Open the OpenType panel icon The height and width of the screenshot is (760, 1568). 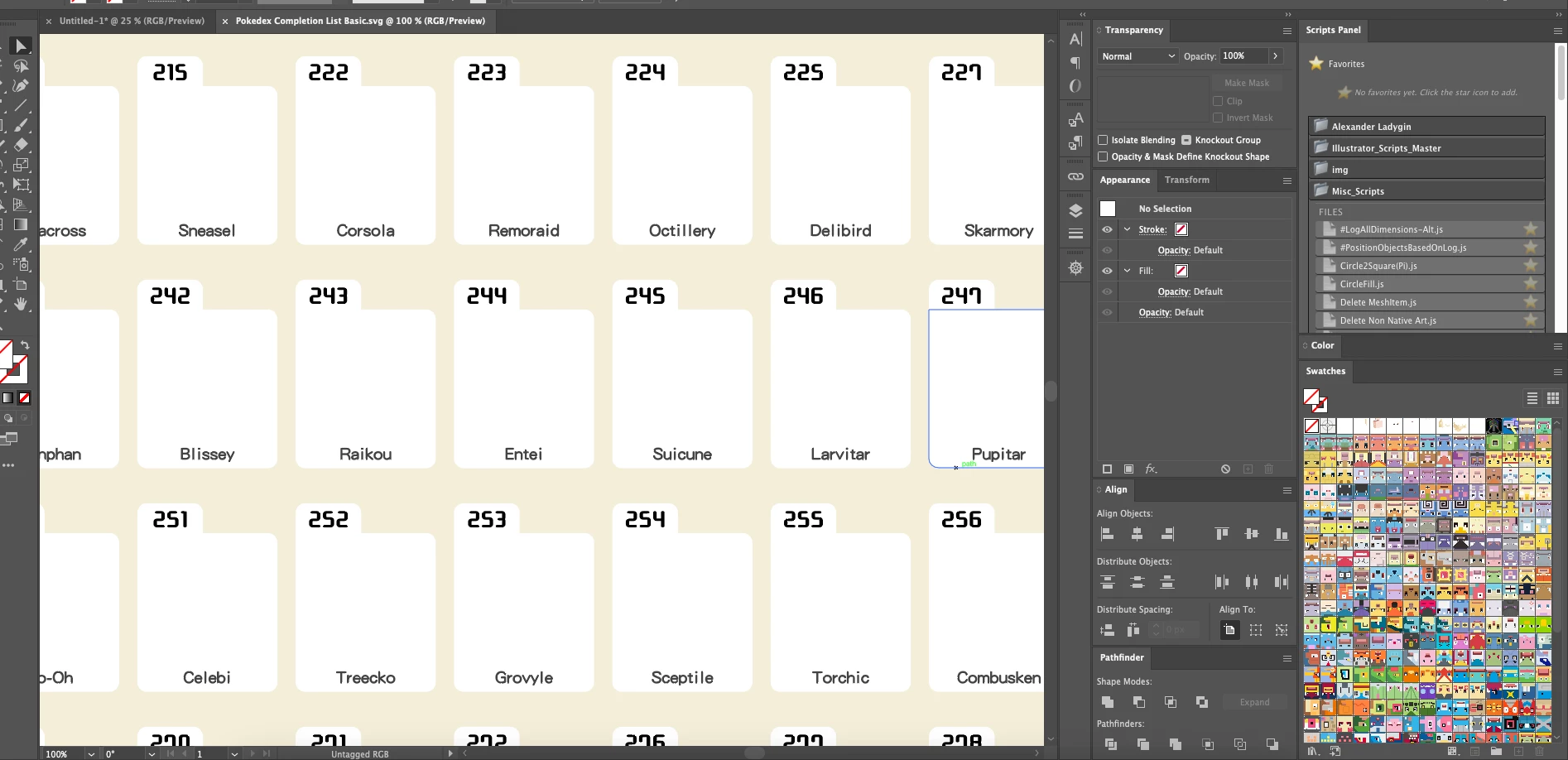(x=1075, y=85)
